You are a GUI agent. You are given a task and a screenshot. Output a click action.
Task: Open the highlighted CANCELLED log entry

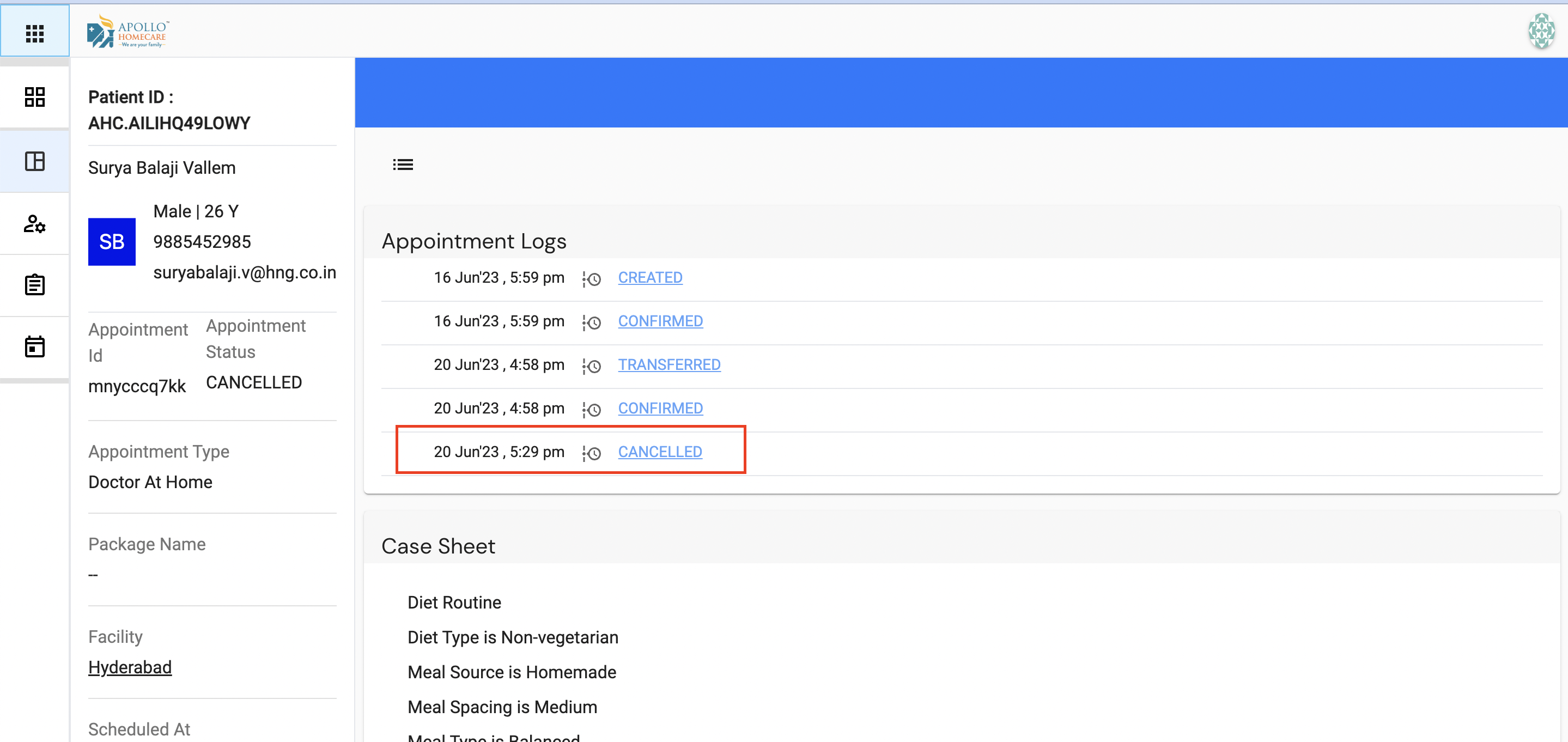pyautogui.click(x=660, y=452)
